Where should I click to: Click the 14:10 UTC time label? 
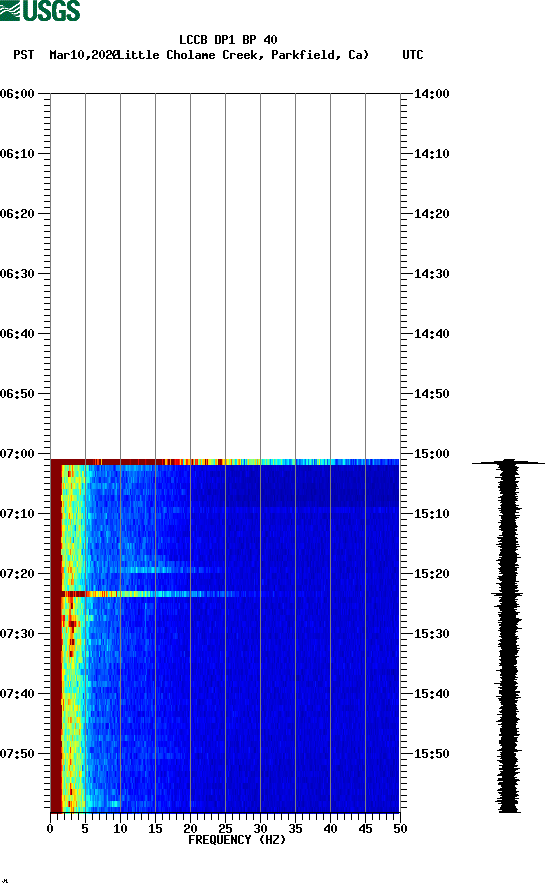[x=431, y=154]
